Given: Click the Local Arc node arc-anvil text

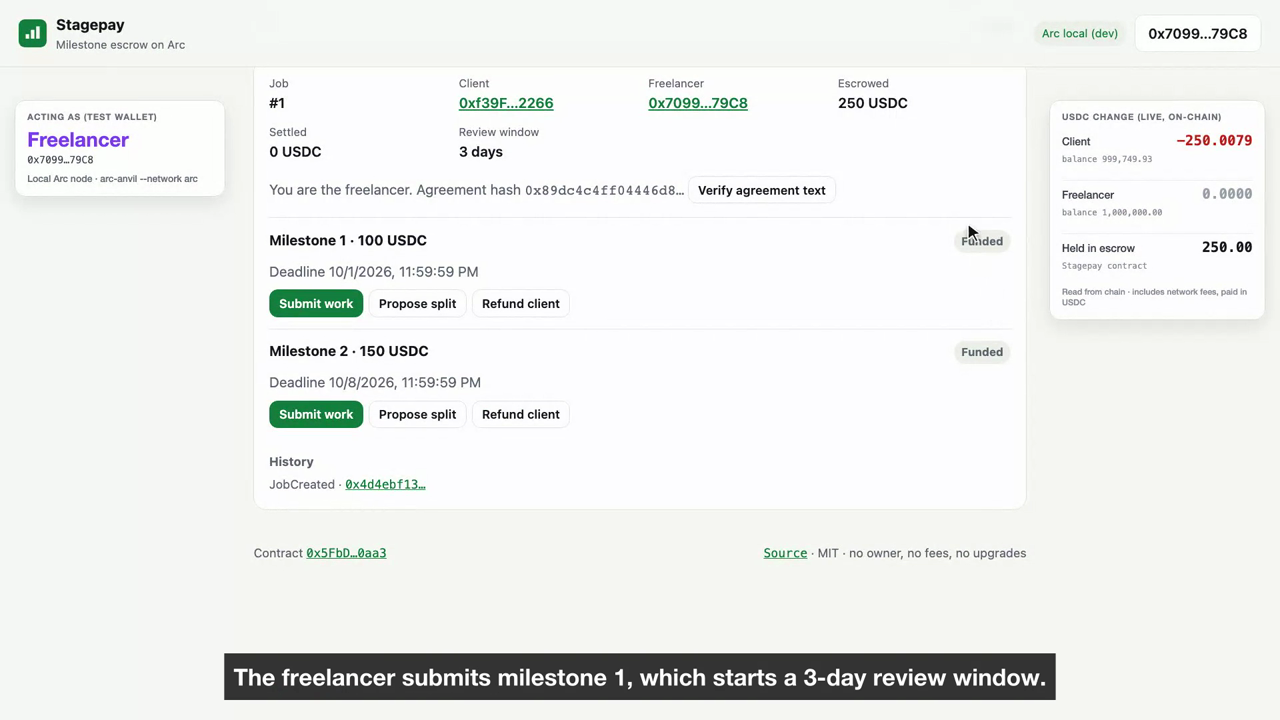Looking at the screenshot, I should 113,179.
